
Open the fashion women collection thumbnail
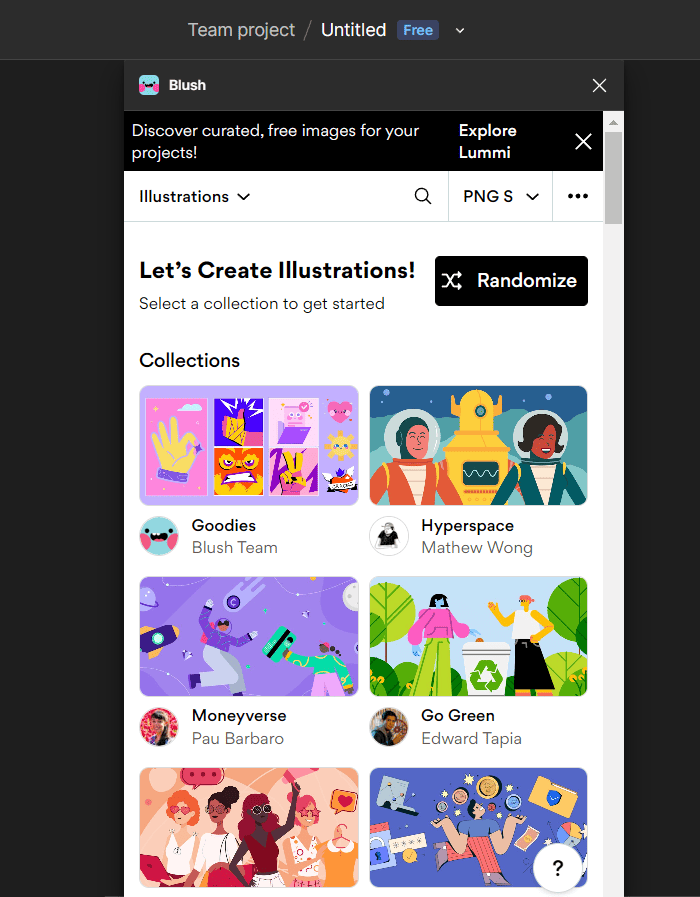[x=249, y=827]
